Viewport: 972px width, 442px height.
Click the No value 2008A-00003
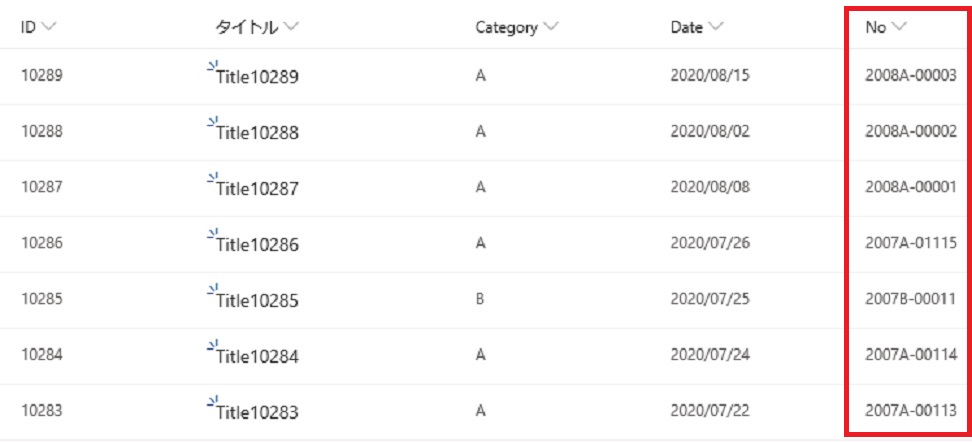pos(911,76)
